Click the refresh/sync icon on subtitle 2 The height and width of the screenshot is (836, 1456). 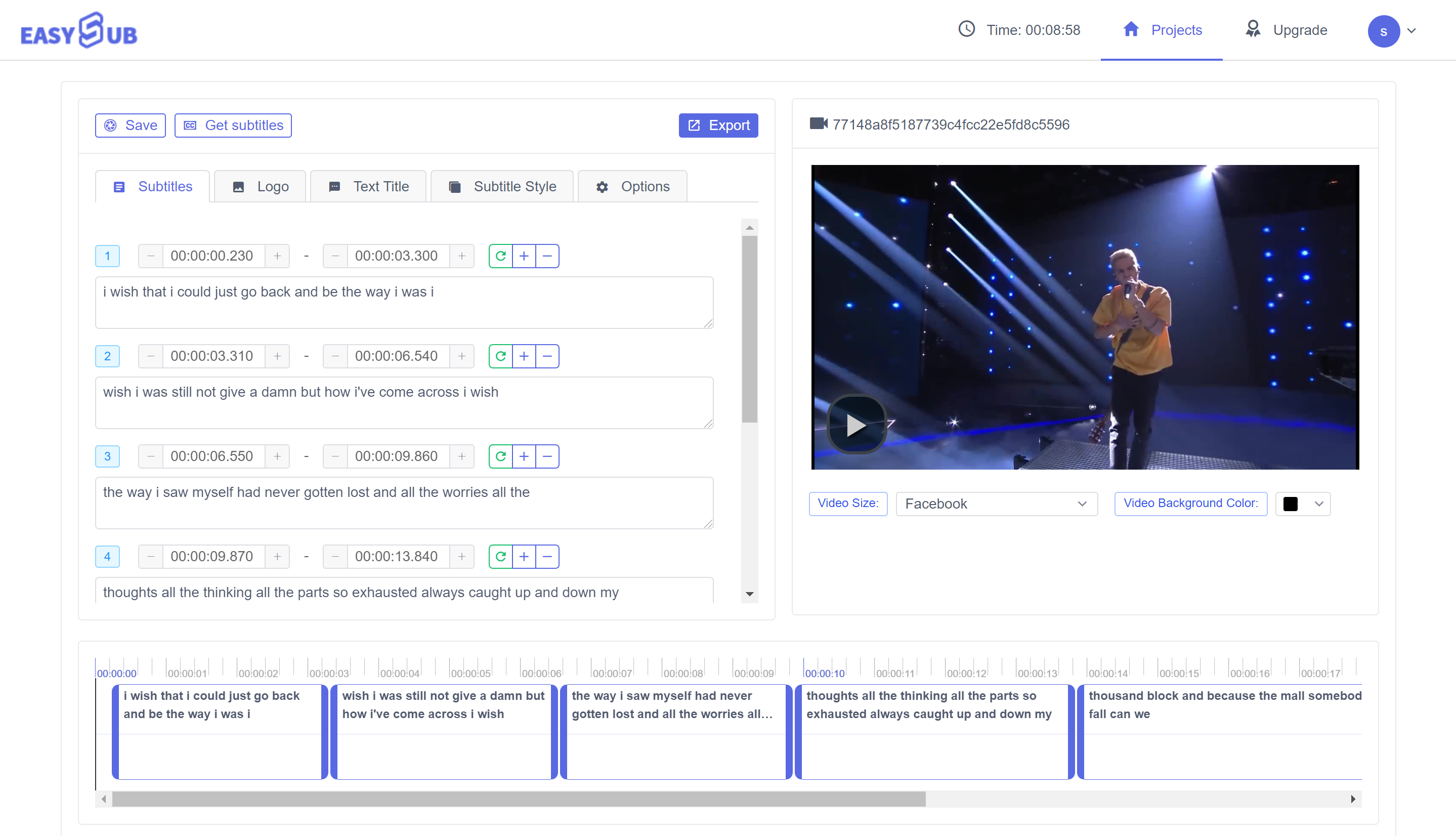click(x=500, y=356)
